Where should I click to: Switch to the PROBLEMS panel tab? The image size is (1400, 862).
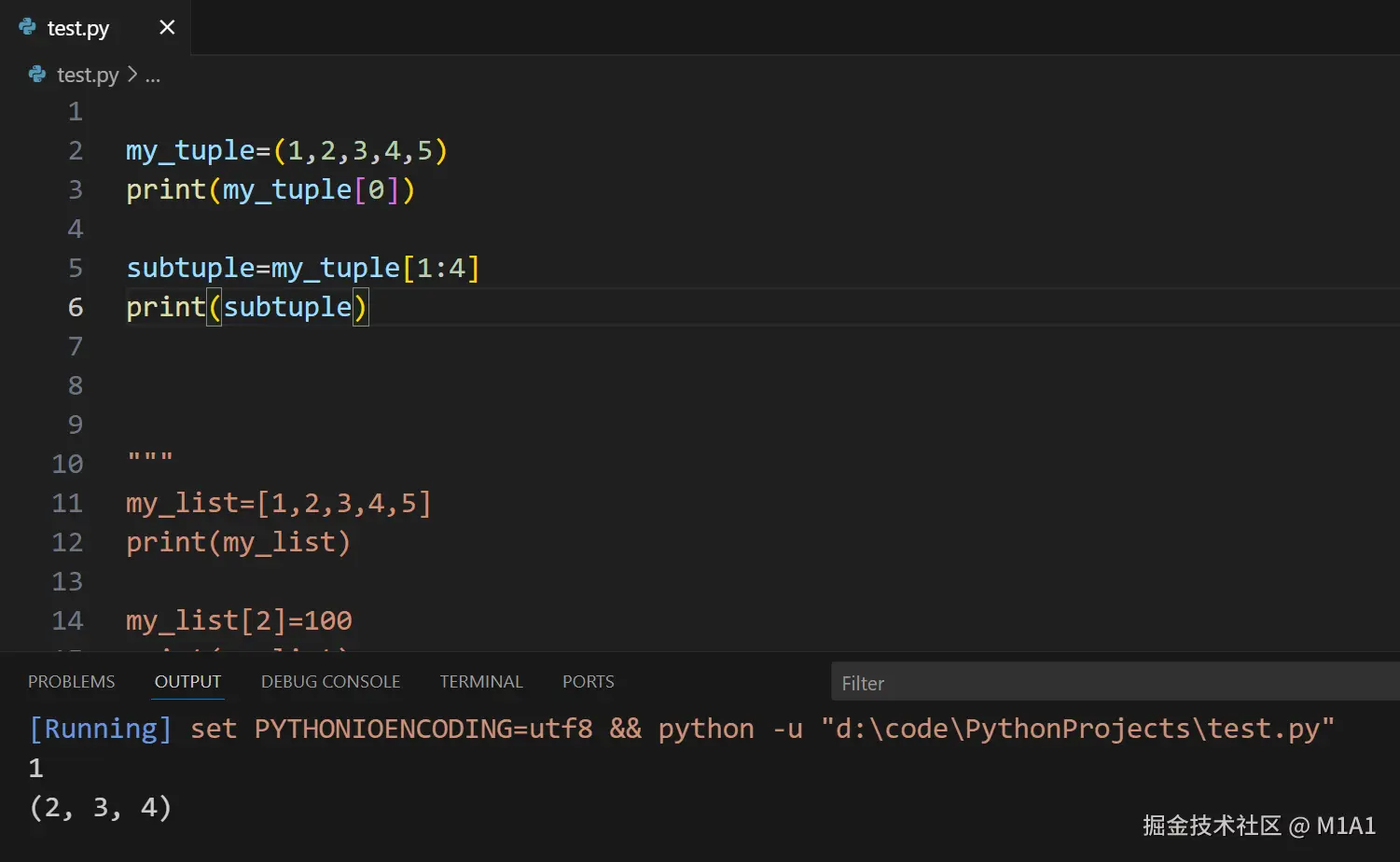pos(71,682)
